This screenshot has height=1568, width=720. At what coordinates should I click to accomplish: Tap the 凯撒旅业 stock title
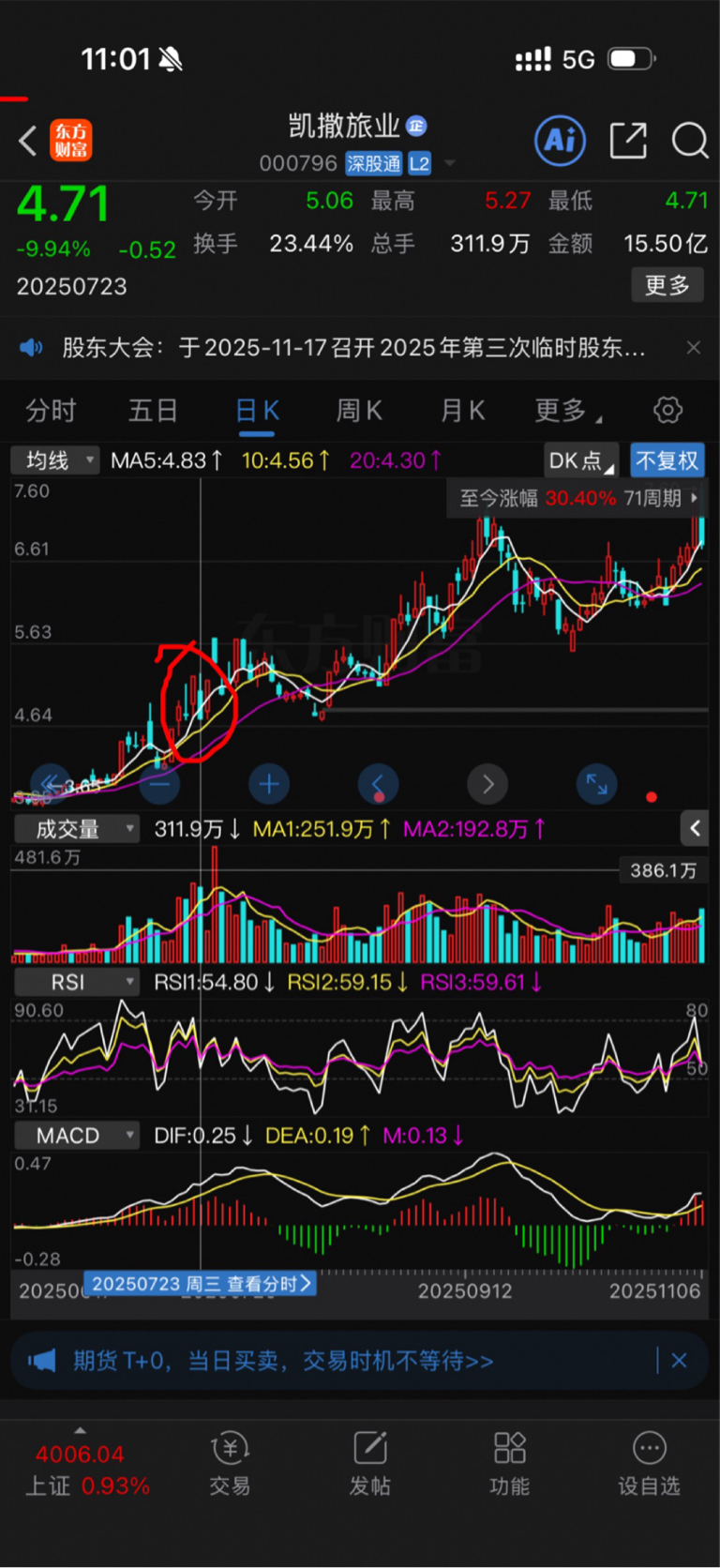pyautogui.click(x=343, y=125)
